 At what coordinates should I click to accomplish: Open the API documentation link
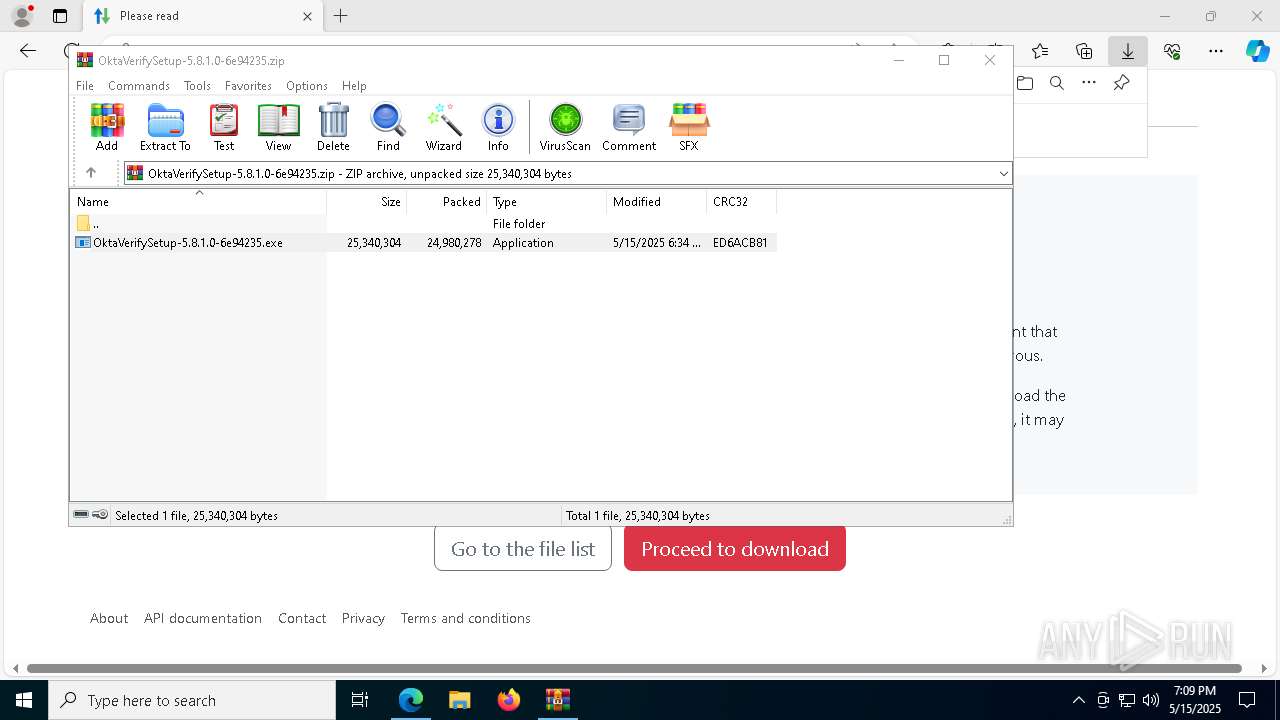point(203,618)
